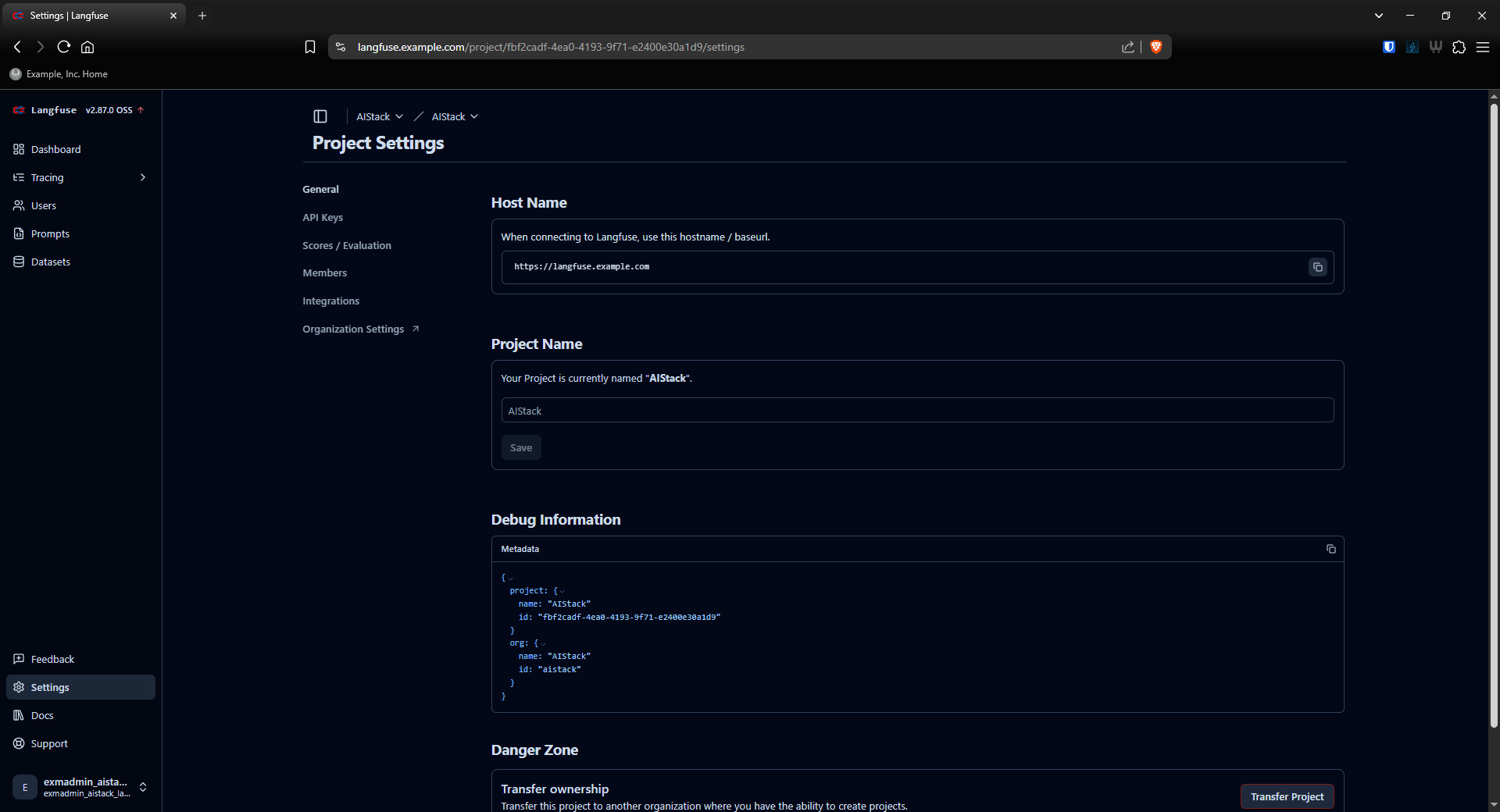Switch to the API Keys settings tab

tap(323, 217)
